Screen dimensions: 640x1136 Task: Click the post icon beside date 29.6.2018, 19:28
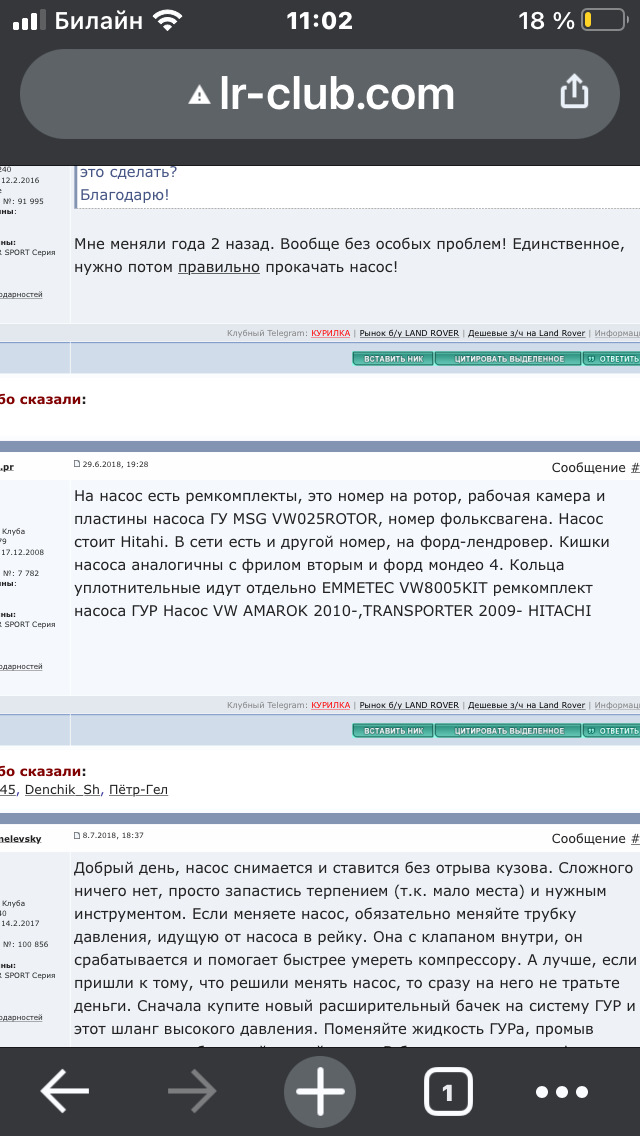point(78,465)
